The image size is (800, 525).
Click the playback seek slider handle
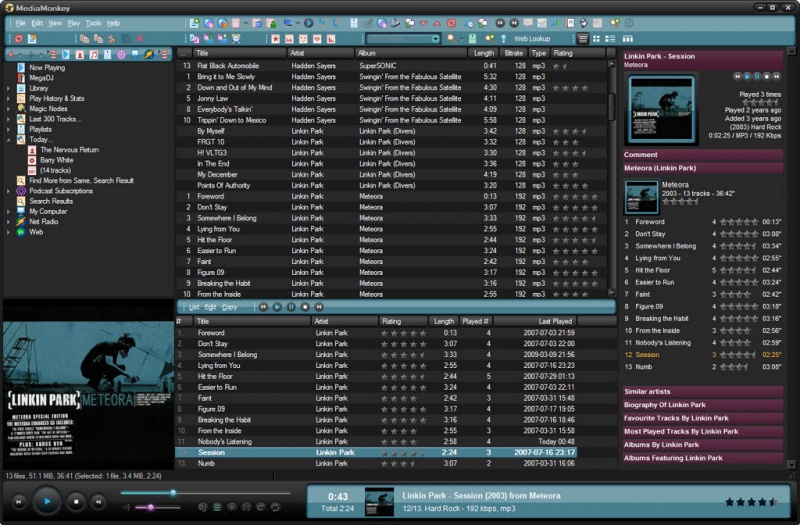(x=173, y=493)
